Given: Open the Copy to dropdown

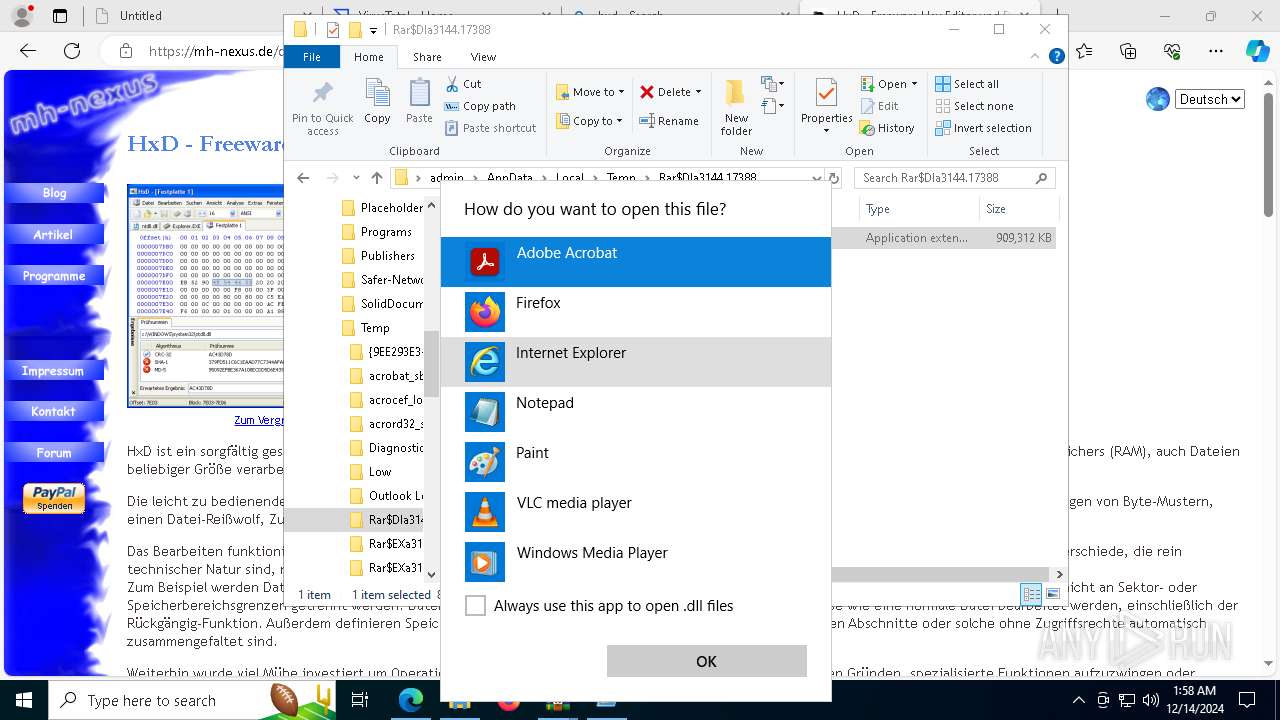Looking at the screenshot, I should [x=590, y=121].
